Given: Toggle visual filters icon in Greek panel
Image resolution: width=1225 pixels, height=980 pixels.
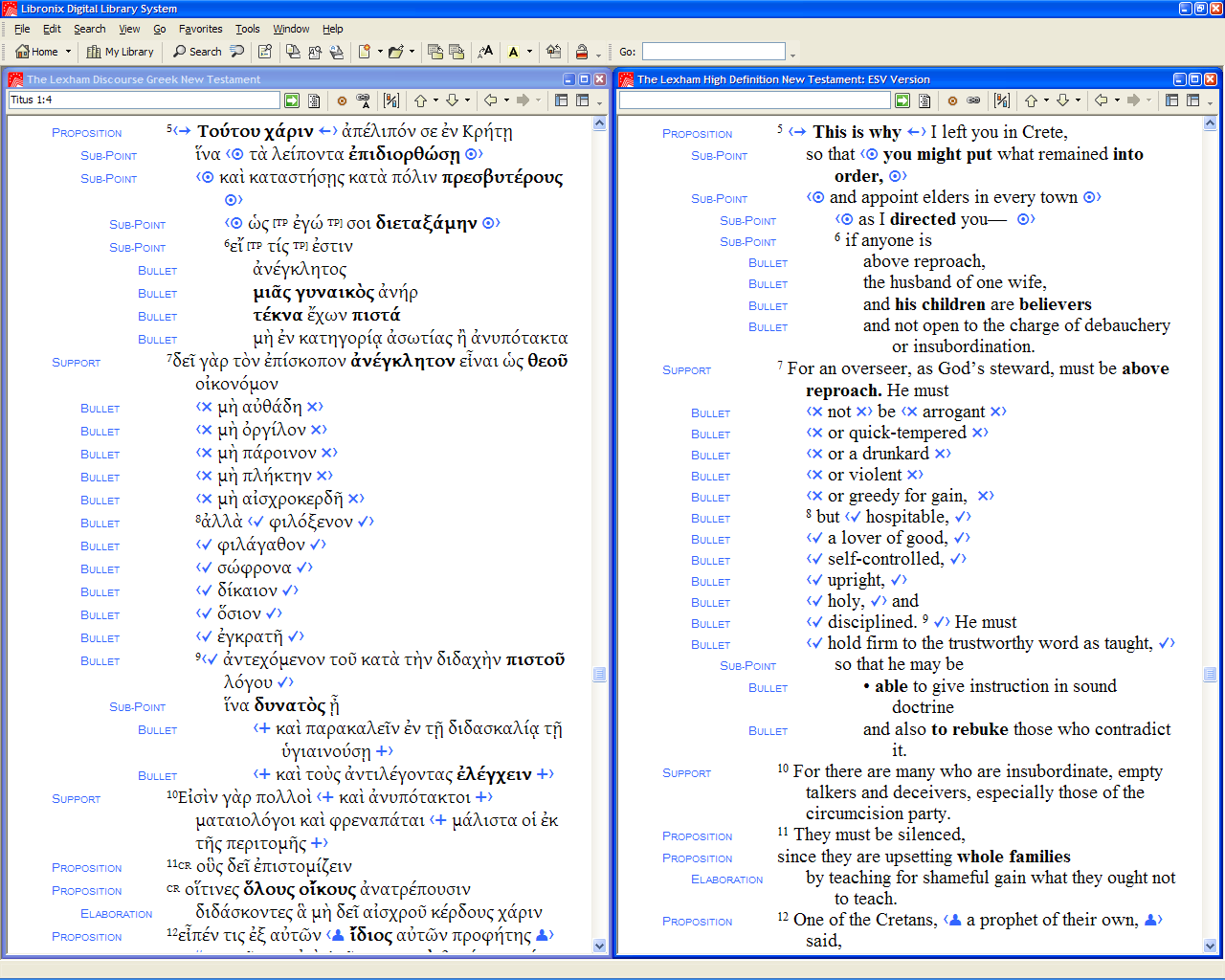Looking at the screenshot, I should (391, 100).
